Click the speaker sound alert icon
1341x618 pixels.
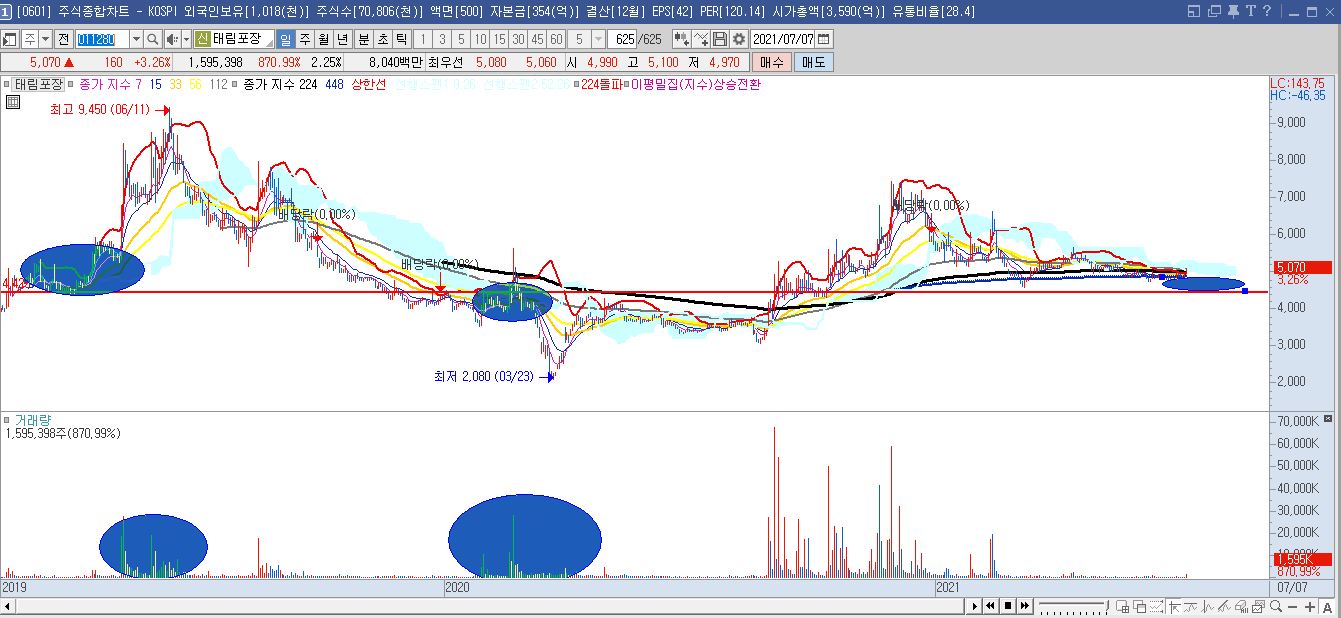click(x=171, y=39)
